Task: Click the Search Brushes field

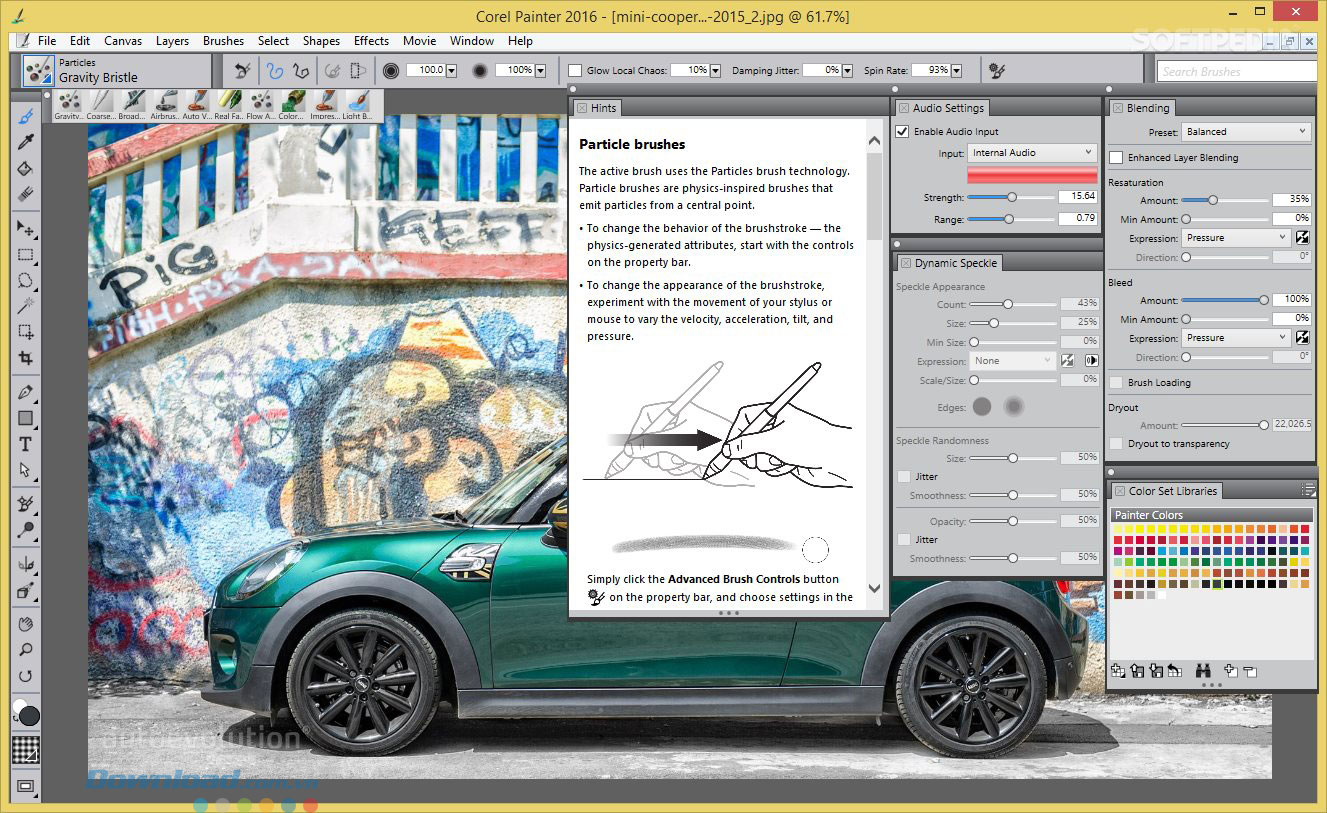Action: tap(1236, 71)
